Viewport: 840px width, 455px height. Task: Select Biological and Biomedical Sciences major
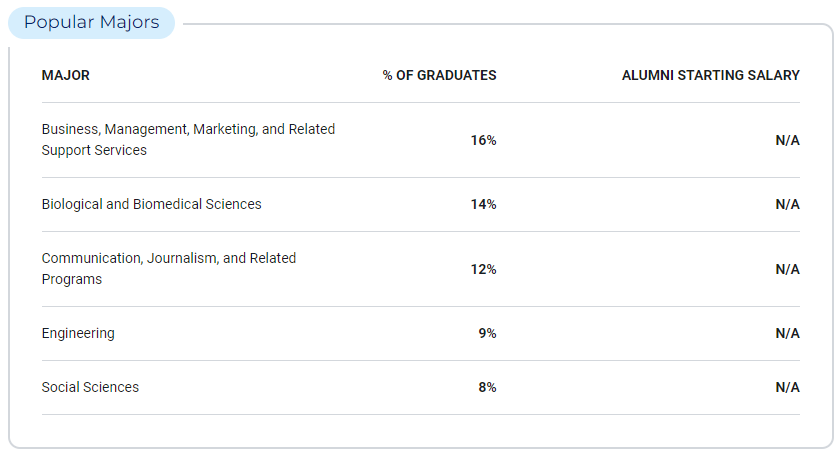pyautogui.click(x=152, y=204)
